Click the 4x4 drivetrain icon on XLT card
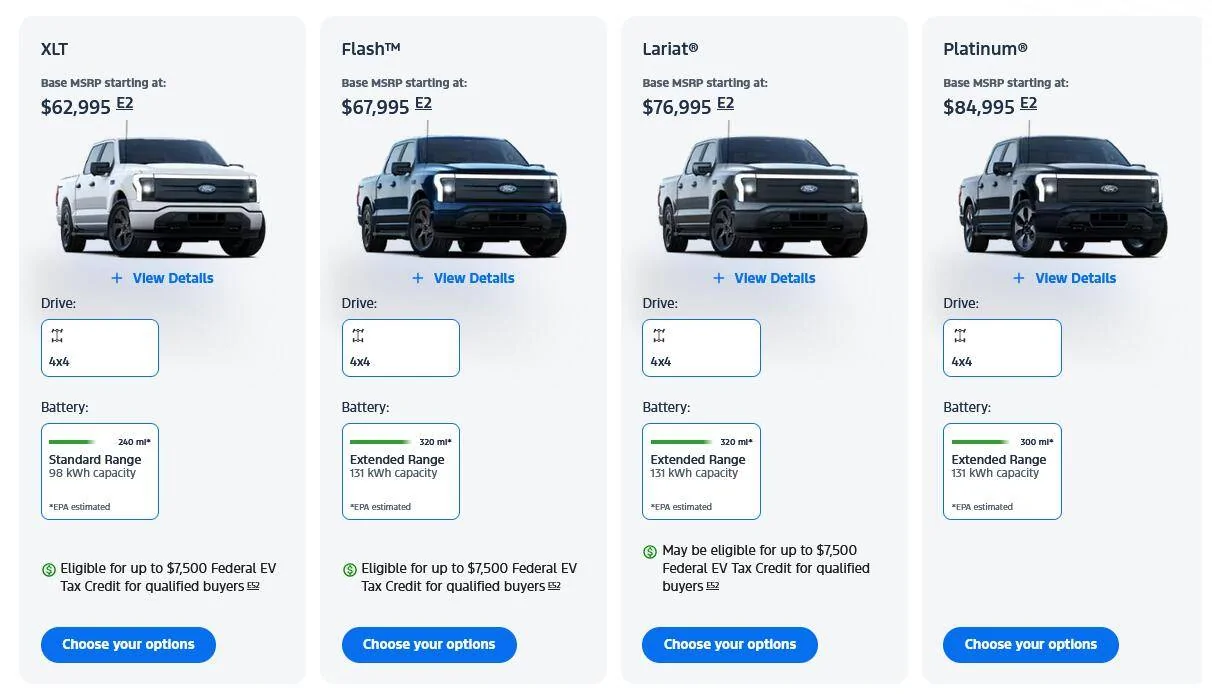1212x694 pixels. click(x=57, y=336)
